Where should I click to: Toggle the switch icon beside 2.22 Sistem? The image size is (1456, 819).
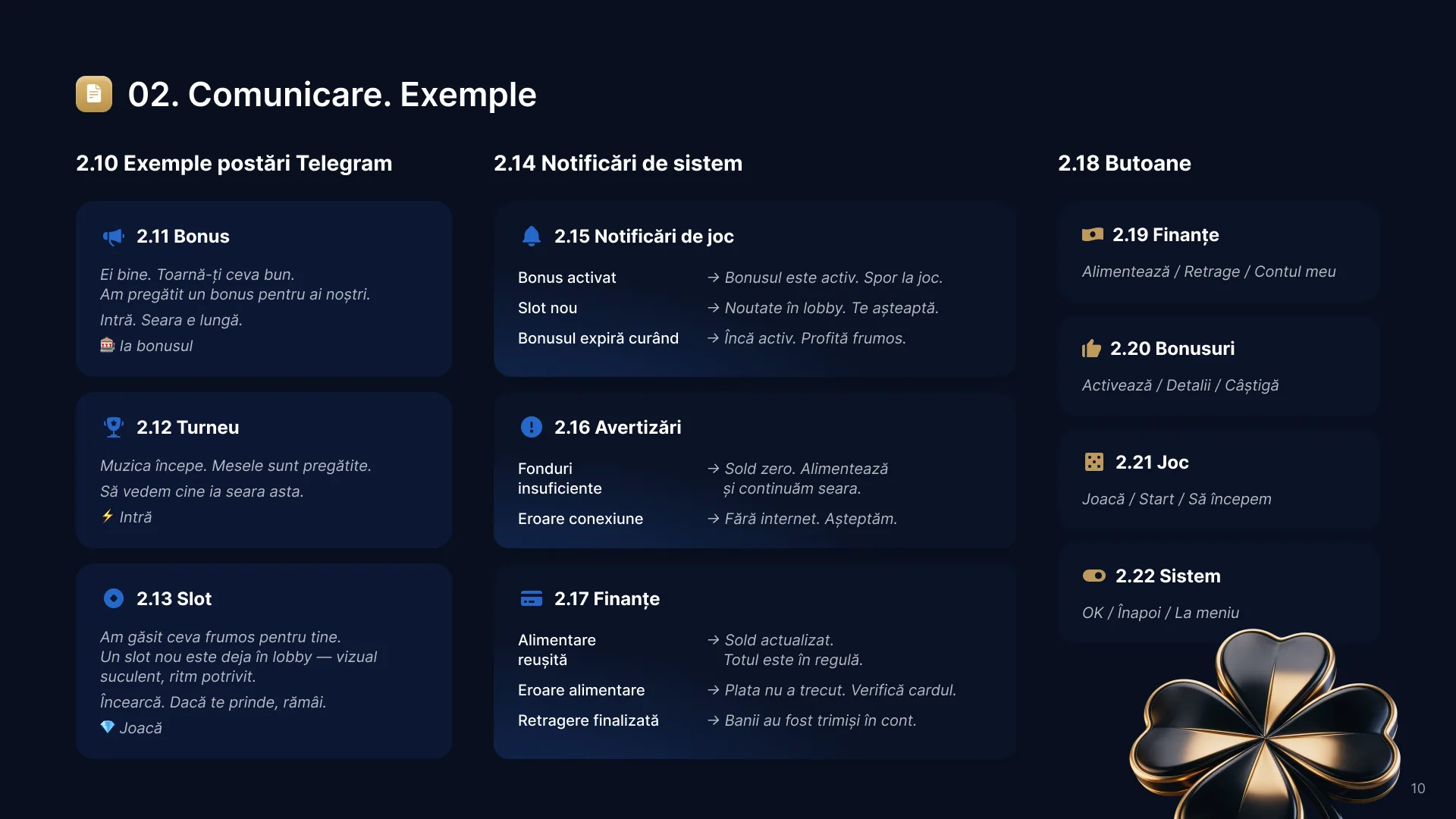pyautogui.click(x=1094, y=576)
